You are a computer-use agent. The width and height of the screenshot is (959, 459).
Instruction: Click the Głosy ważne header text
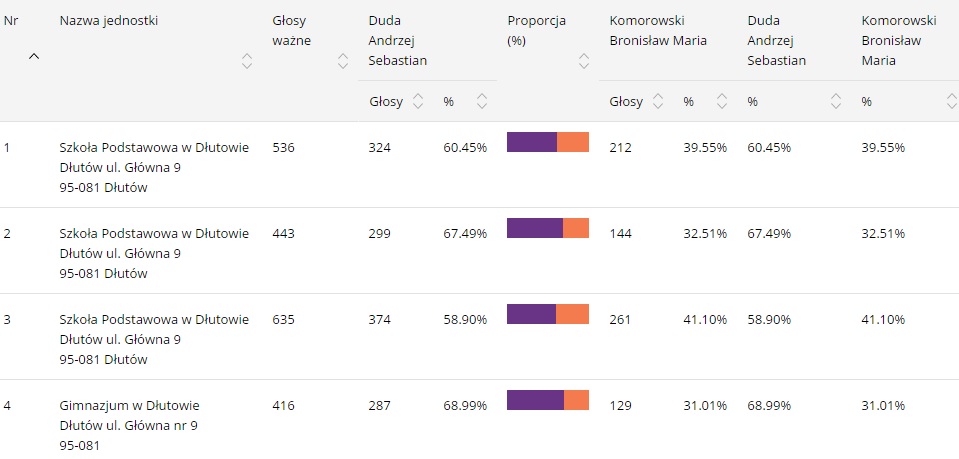(x=291, y=31)
